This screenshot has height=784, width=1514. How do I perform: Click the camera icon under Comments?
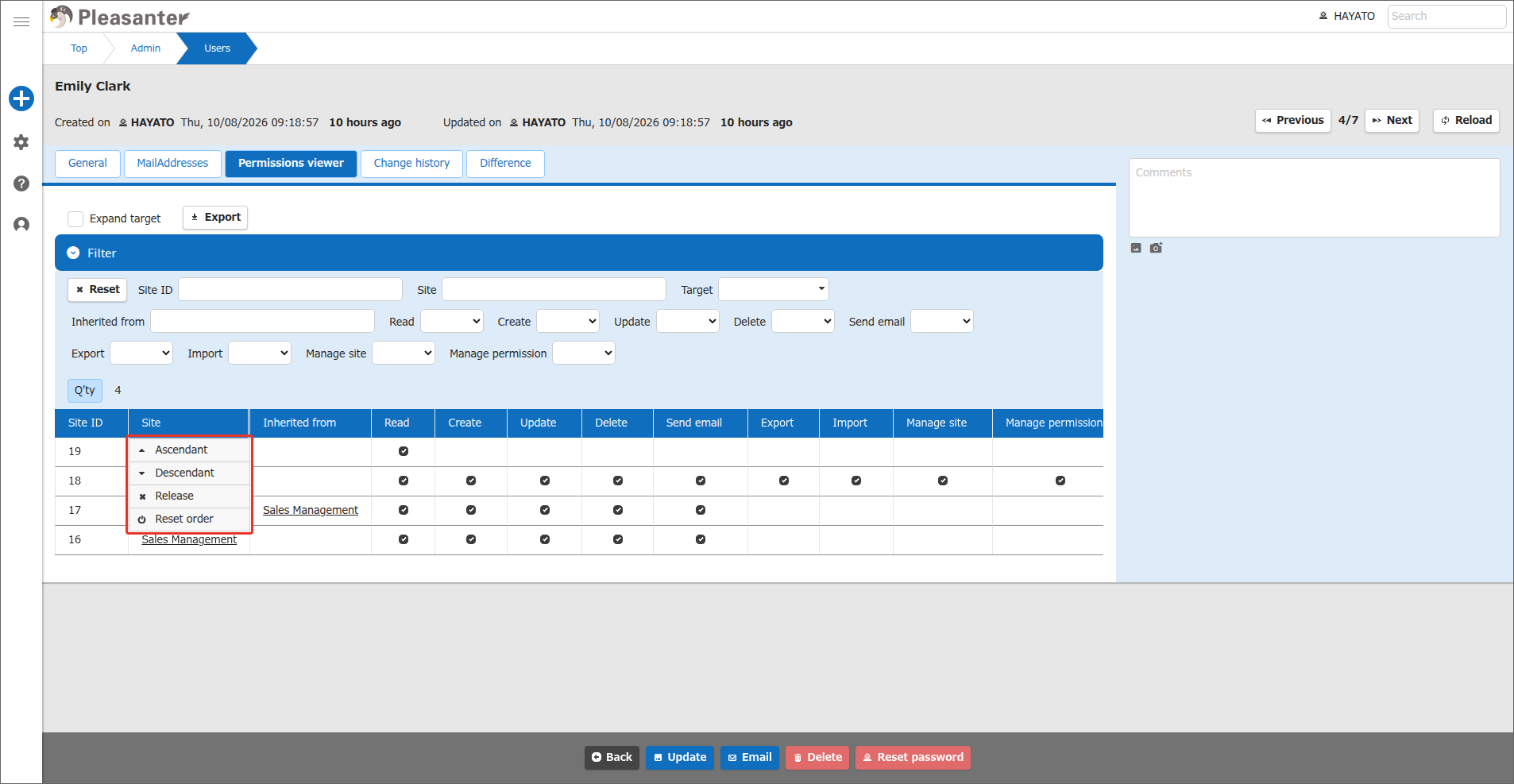1156,248
